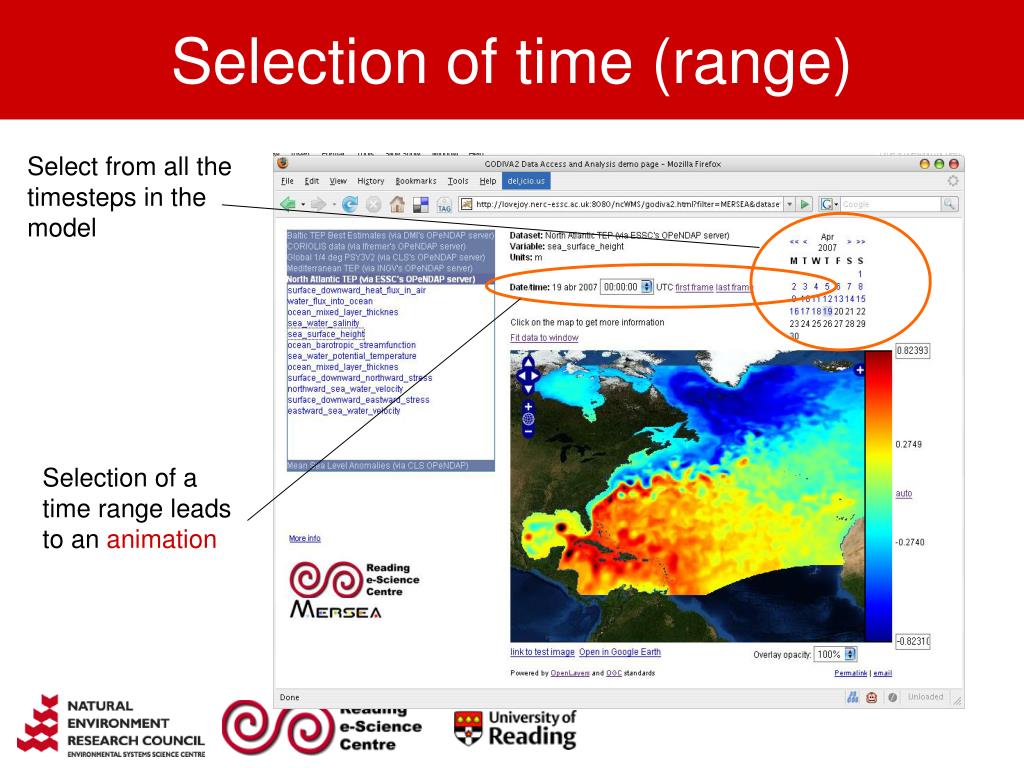The image size is (1024, 768).
Task: Open the Back button history dropdown arrow
Action: [x=303, y=205]
